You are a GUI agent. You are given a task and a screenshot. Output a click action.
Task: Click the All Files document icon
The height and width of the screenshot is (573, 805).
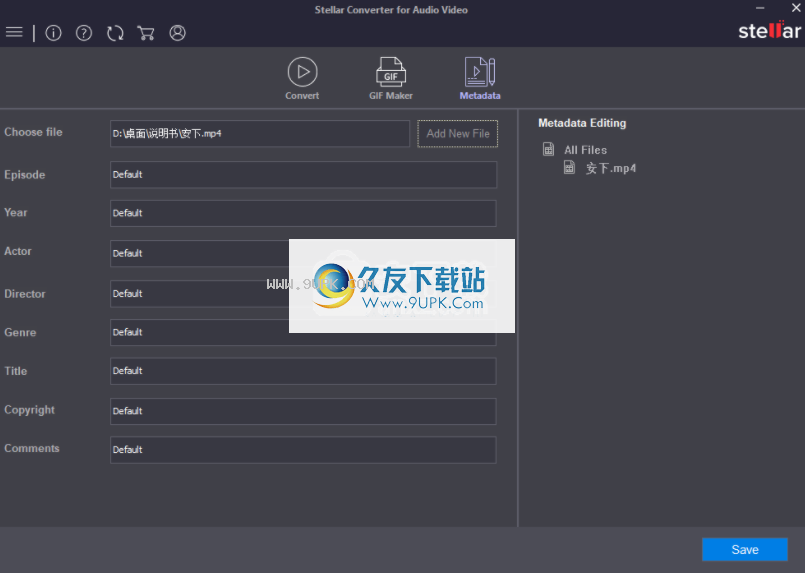pyautogui.click(x=548, y=149)
